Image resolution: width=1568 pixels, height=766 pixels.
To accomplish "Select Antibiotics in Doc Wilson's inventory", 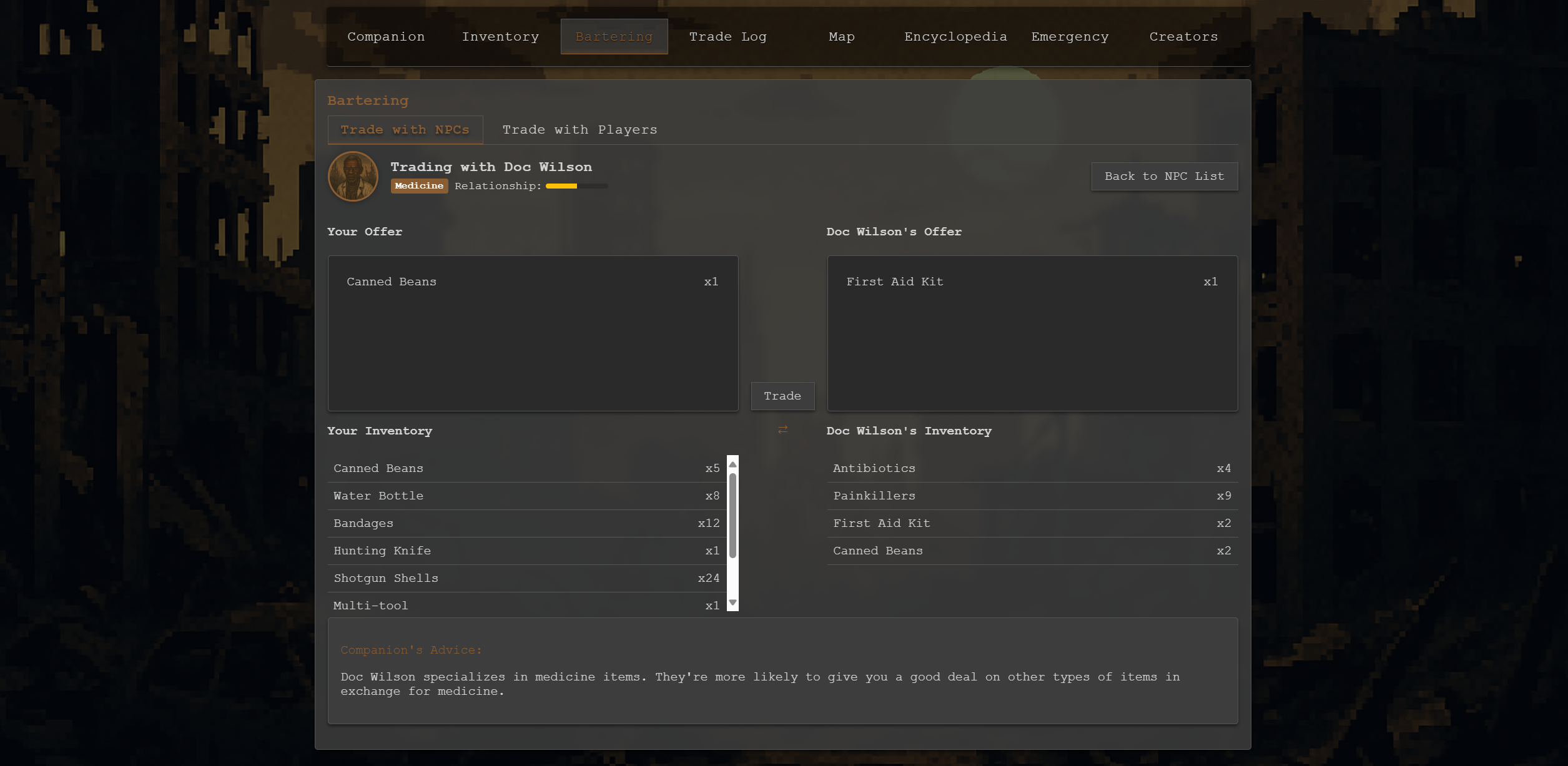I will pyautogui.click(x=1032, y=469).
